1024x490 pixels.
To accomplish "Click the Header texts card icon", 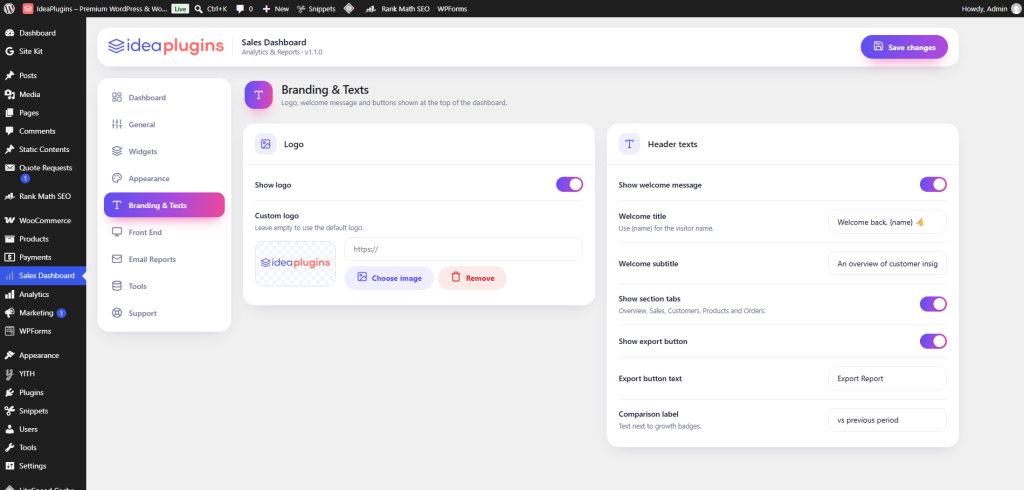I will [629, 144].
